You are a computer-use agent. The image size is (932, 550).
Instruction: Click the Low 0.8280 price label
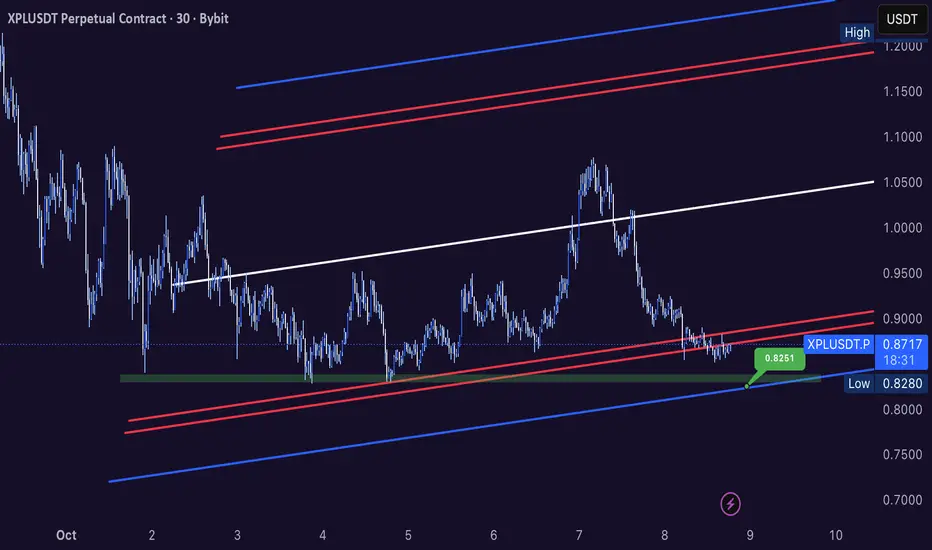click(x=886, y=384)
